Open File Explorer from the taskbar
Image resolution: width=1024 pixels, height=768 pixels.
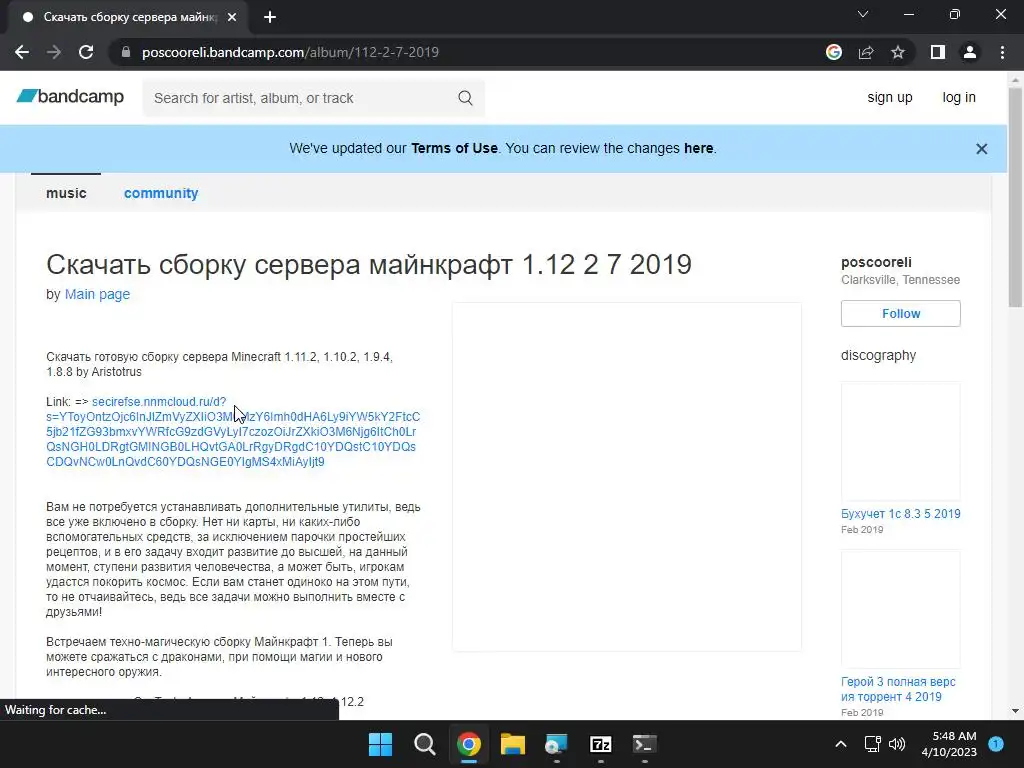513,744
